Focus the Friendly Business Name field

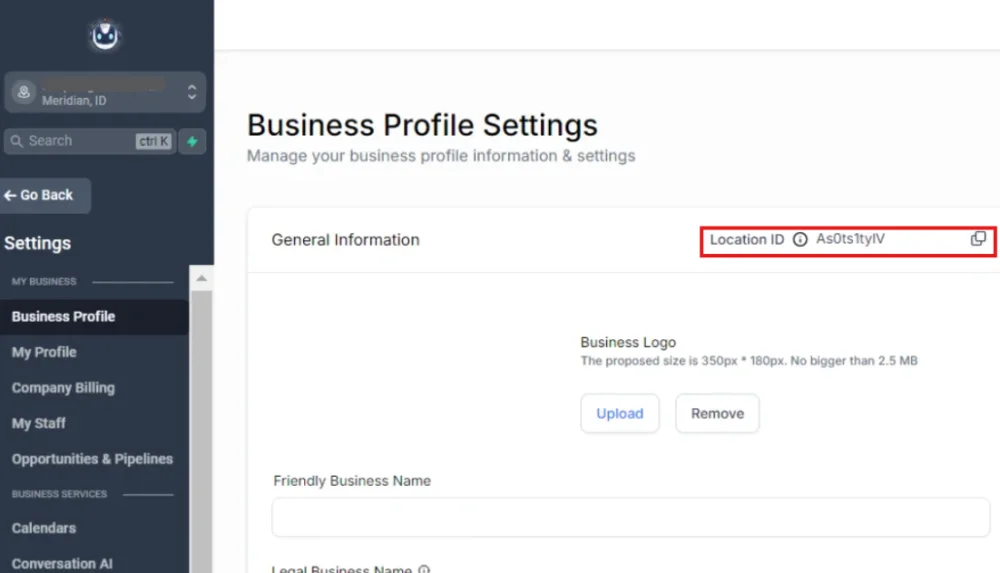(630, 517)
